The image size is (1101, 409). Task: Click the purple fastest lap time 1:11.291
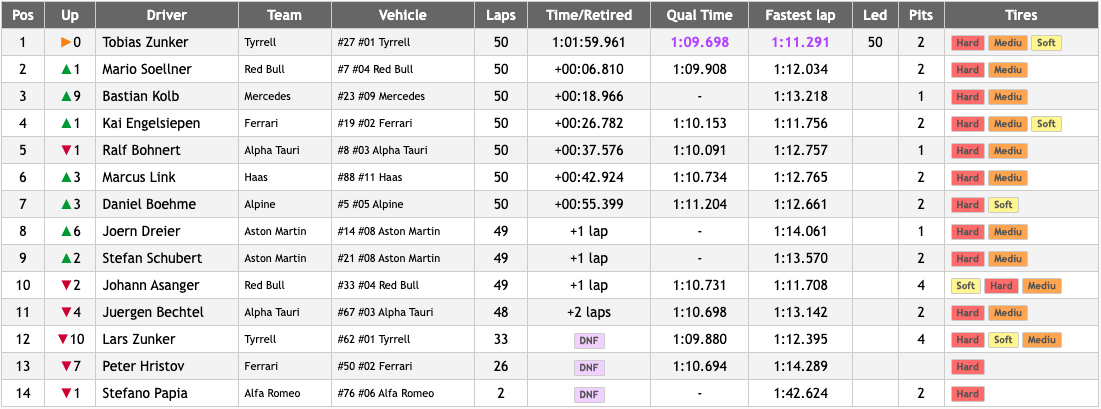[800, 43]
